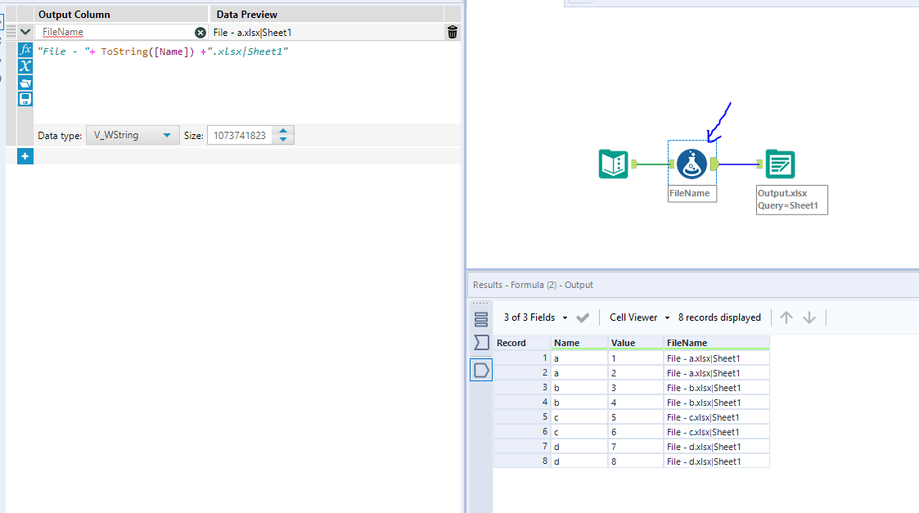The image size is (919, 513).
Task: Save expression using the disk icon
Action: pos(25,99)
